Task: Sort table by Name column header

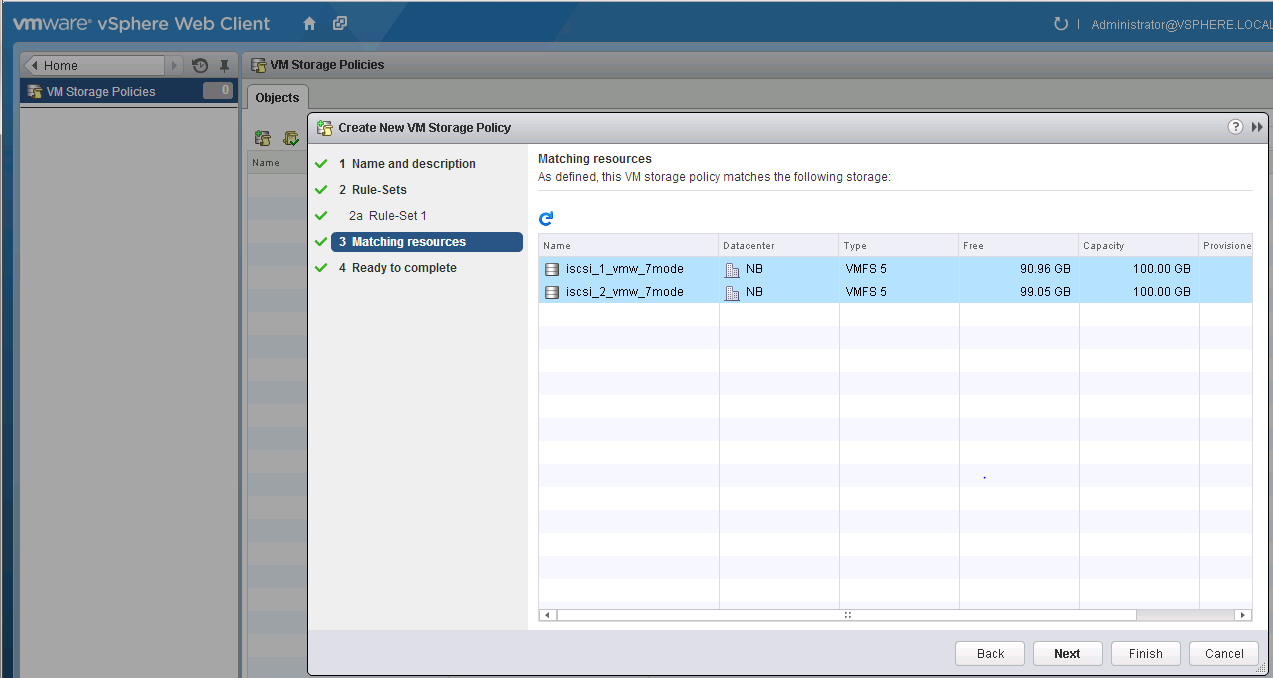Action: click(628, 246)
